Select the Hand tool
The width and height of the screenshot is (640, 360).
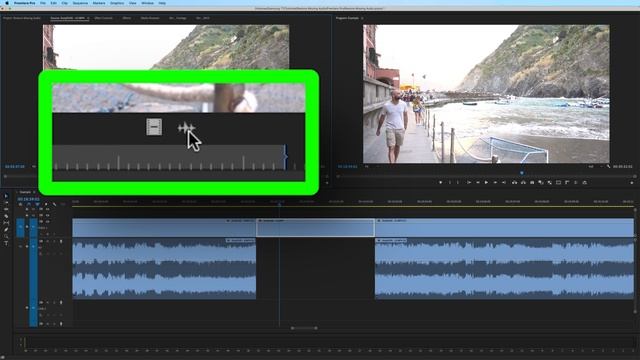[x=6, y=236]
